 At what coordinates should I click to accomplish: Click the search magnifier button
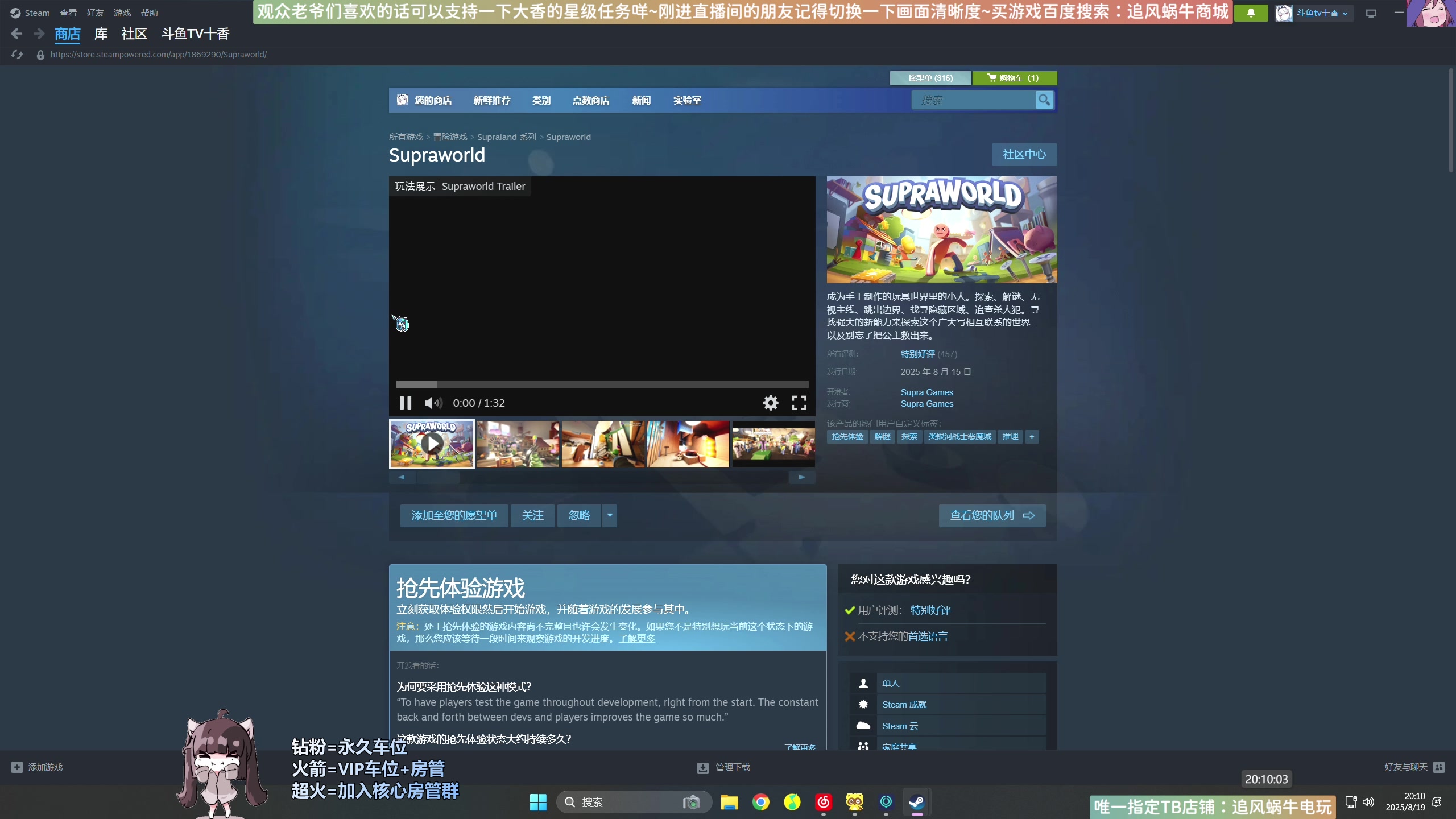pyautogui.click(x=1044, y=100)
